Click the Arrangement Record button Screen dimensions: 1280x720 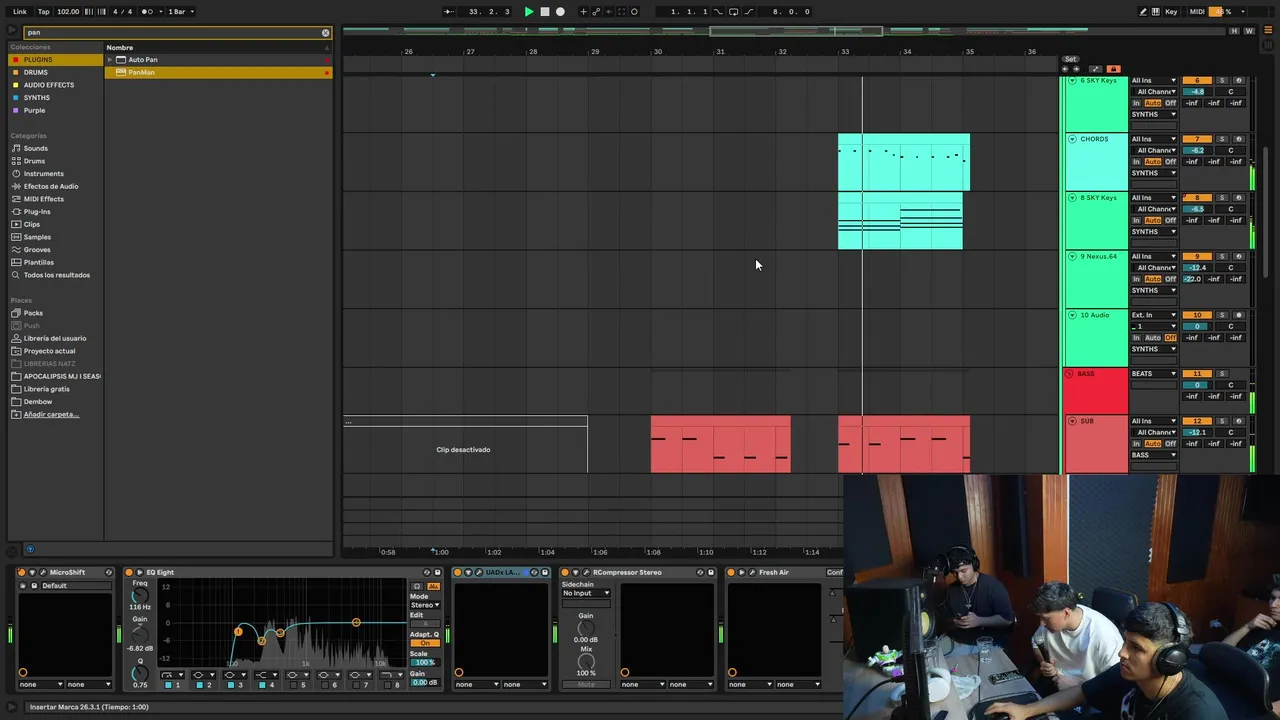[560, 12]
